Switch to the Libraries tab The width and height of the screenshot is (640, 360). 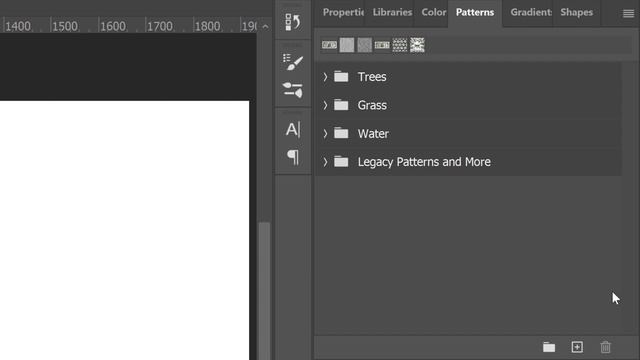(392, 12)
